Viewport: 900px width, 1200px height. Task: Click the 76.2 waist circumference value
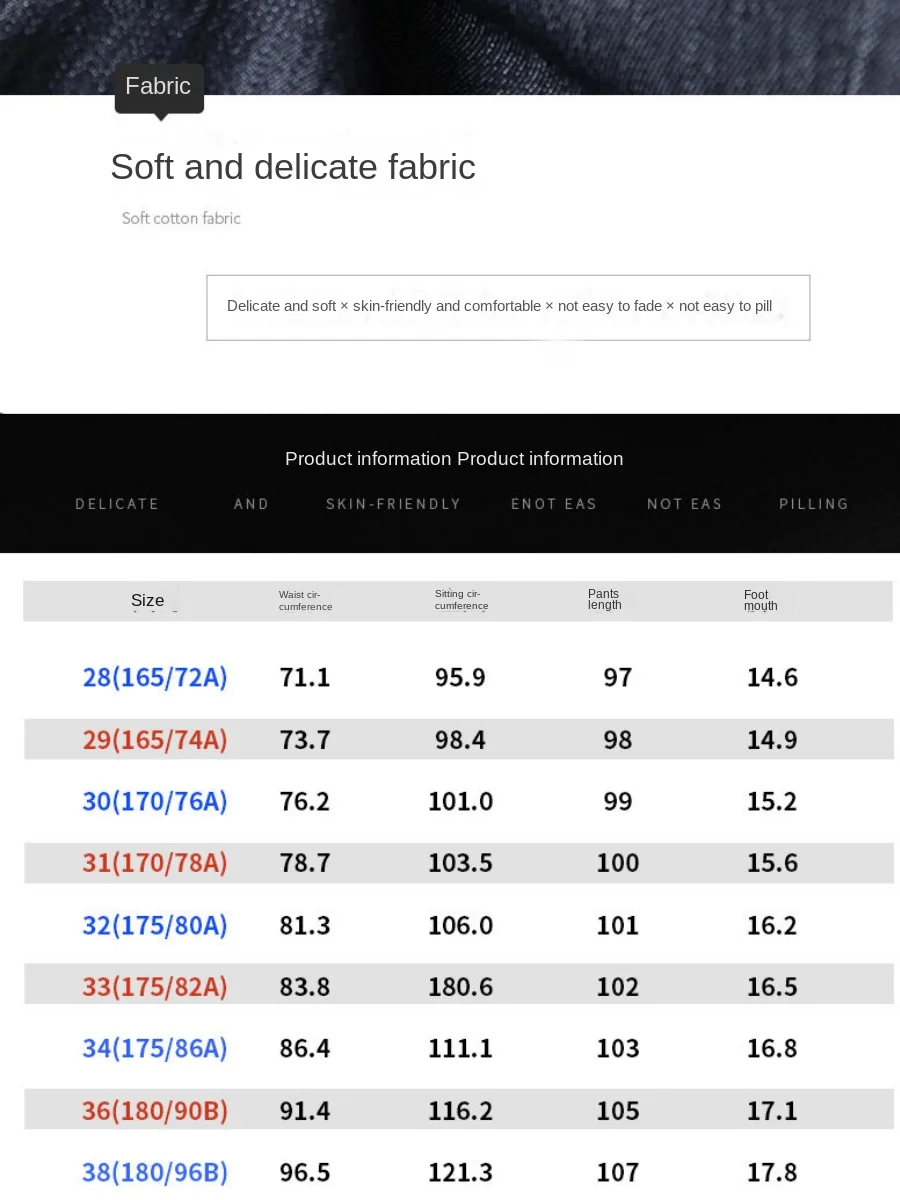tap(305, 802)
